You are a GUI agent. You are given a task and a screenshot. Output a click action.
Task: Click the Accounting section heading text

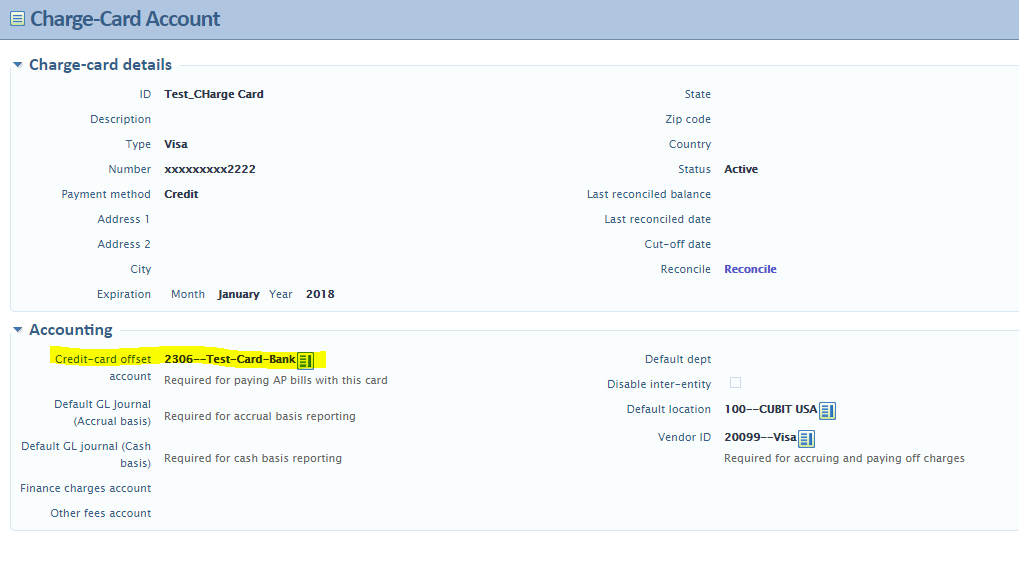tap(71, 330)
